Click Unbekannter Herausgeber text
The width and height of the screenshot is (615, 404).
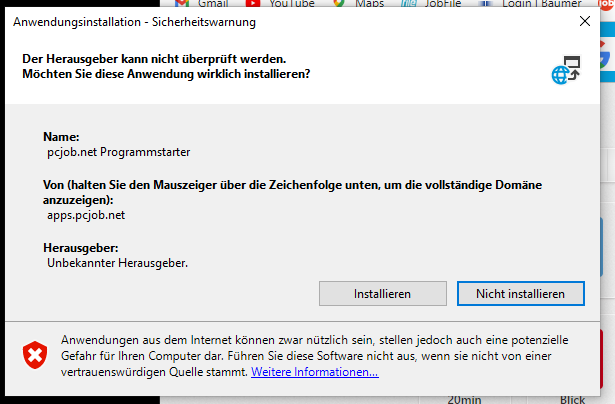pos(117,263)
